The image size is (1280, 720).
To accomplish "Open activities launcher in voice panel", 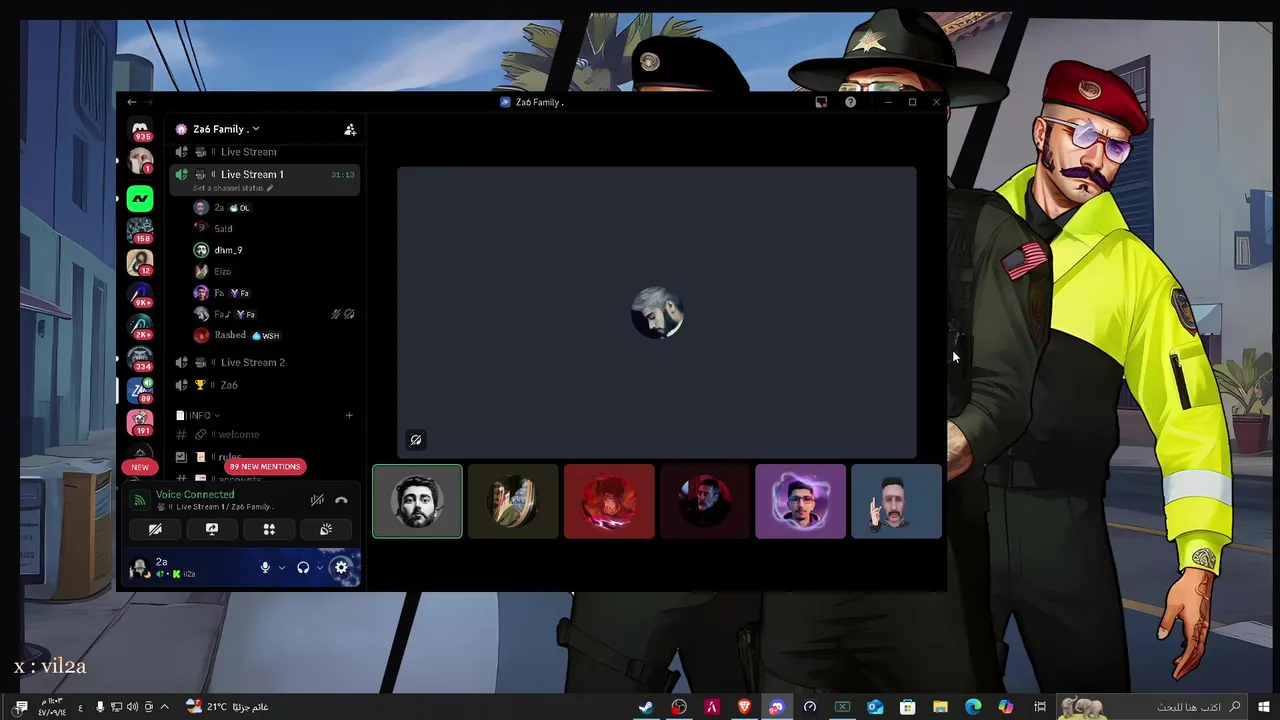I will [x=269, y=529].
